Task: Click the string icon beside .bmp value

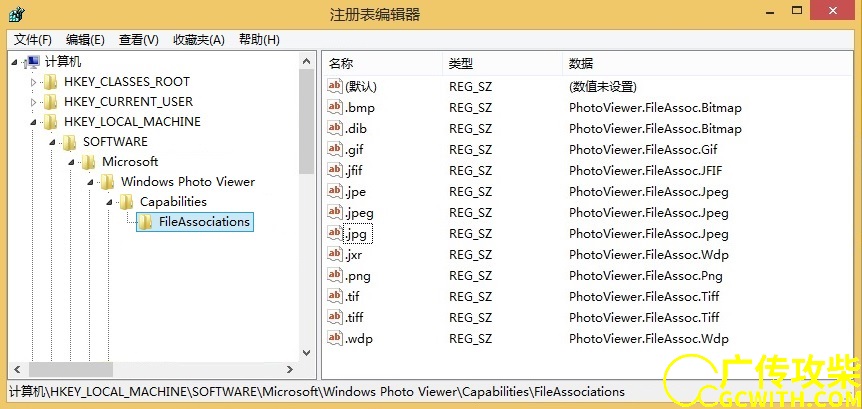Action: [335, 107]
